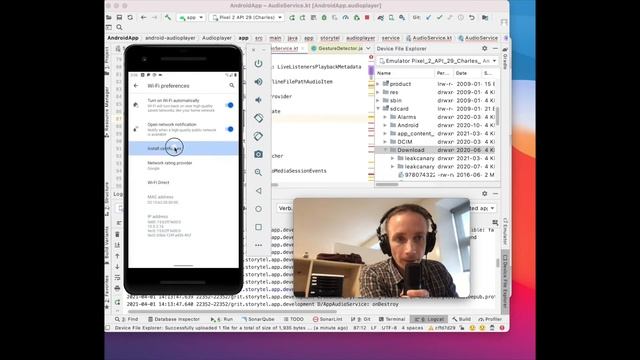Tap 'Network rating provider' on the phone
Viewport: 640px width, 360px height.
click(183, 165)
